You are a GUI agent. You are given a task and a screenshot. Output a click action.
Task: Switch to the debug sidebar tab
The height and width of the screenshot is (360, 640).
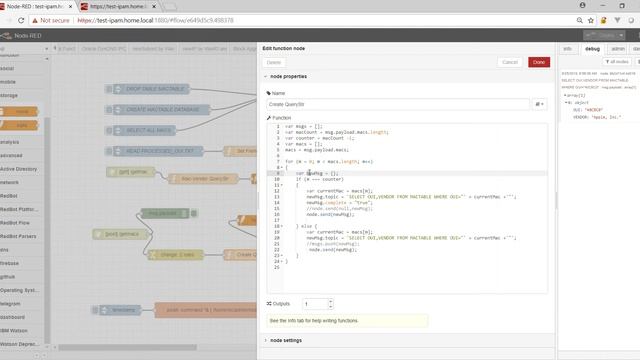(x=592, y=49)
